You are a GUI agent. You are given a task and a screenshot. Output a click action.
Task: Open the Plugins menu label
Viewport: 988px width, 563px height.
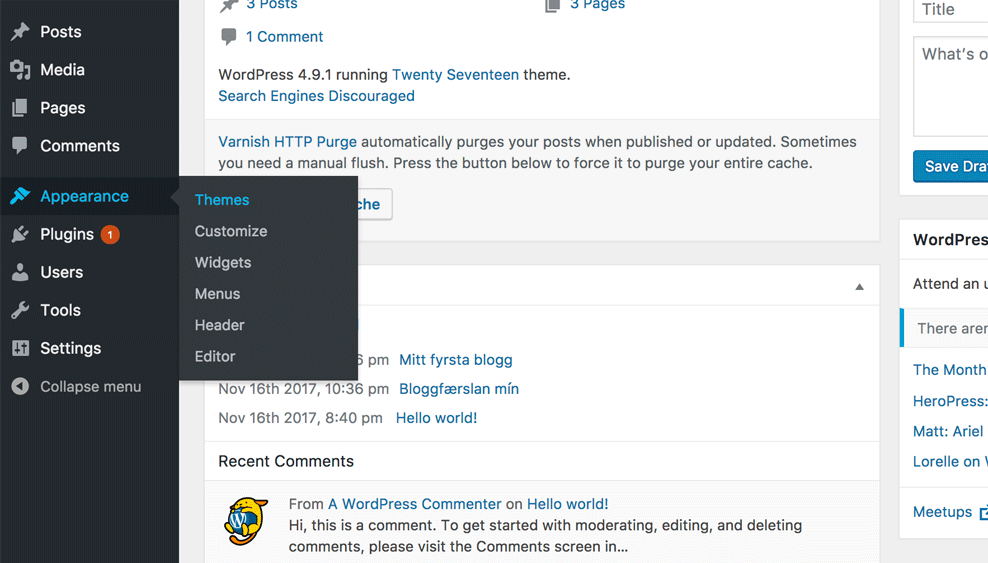67,234
